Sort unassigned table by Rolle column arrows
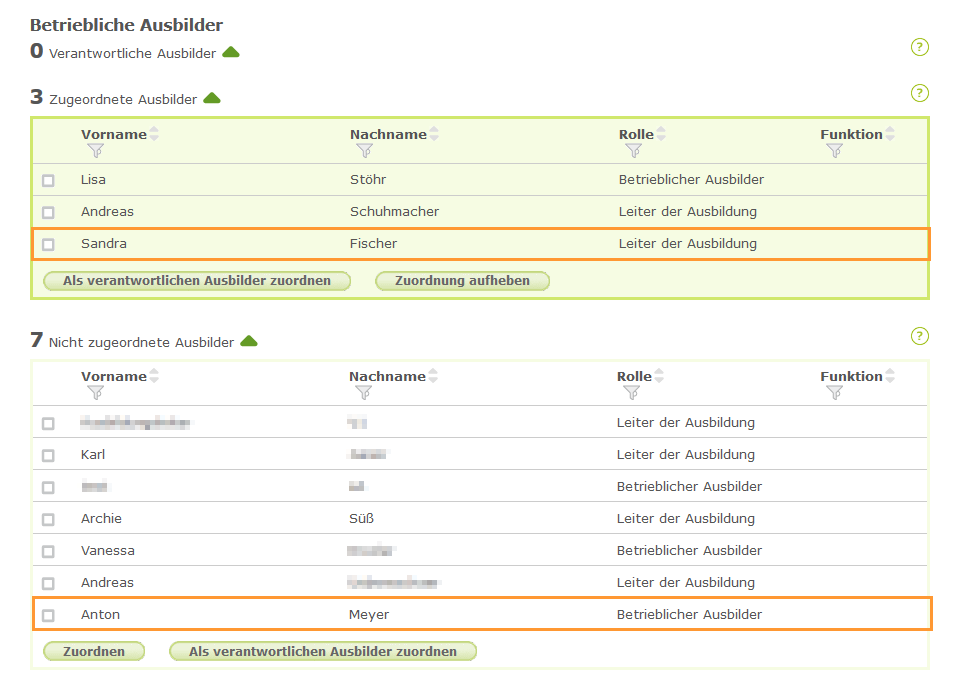 tap(659, 377)
